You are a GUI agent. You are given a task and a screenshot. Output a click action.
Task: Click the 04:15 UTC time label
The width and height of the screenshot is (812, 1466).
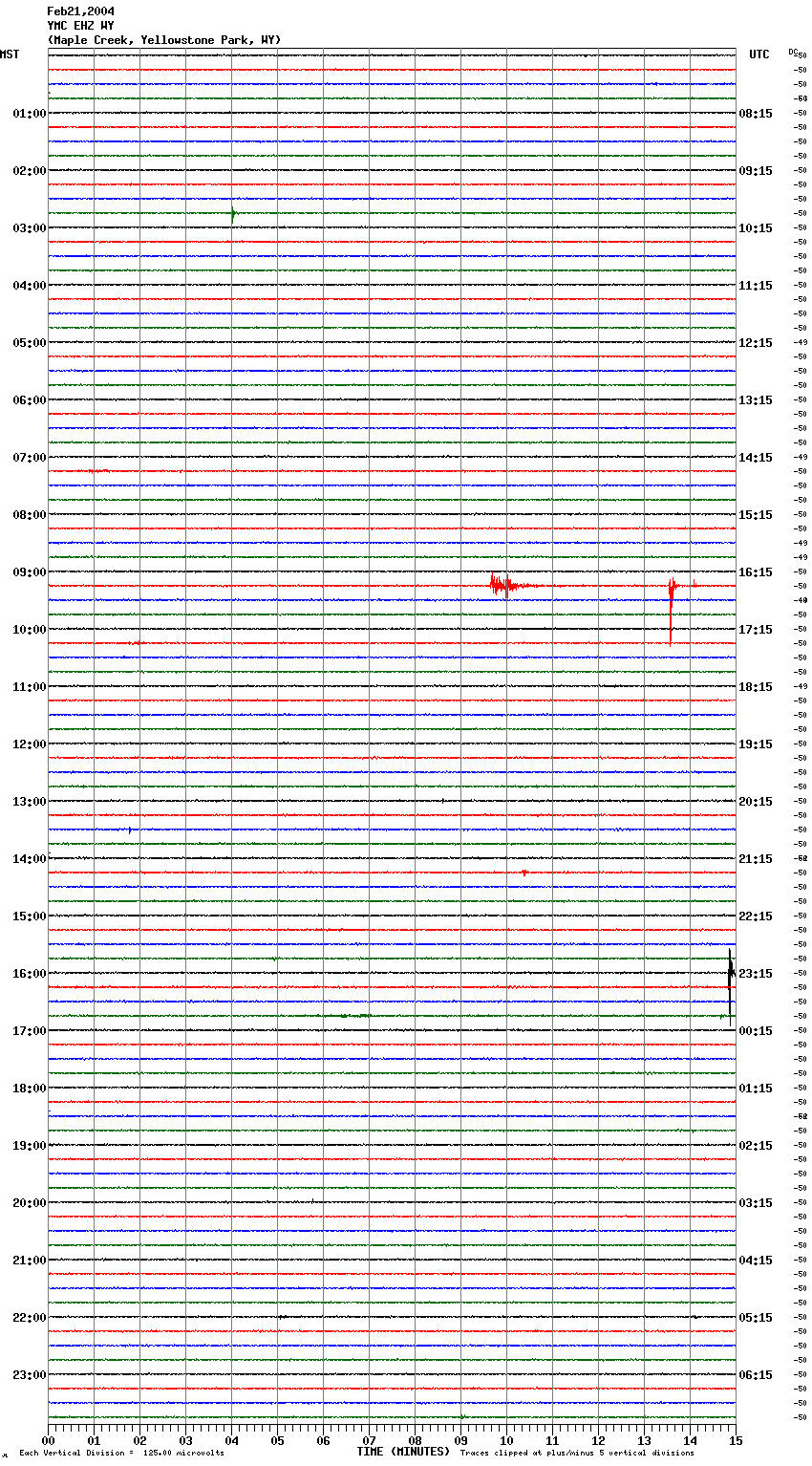point(756,1261)
